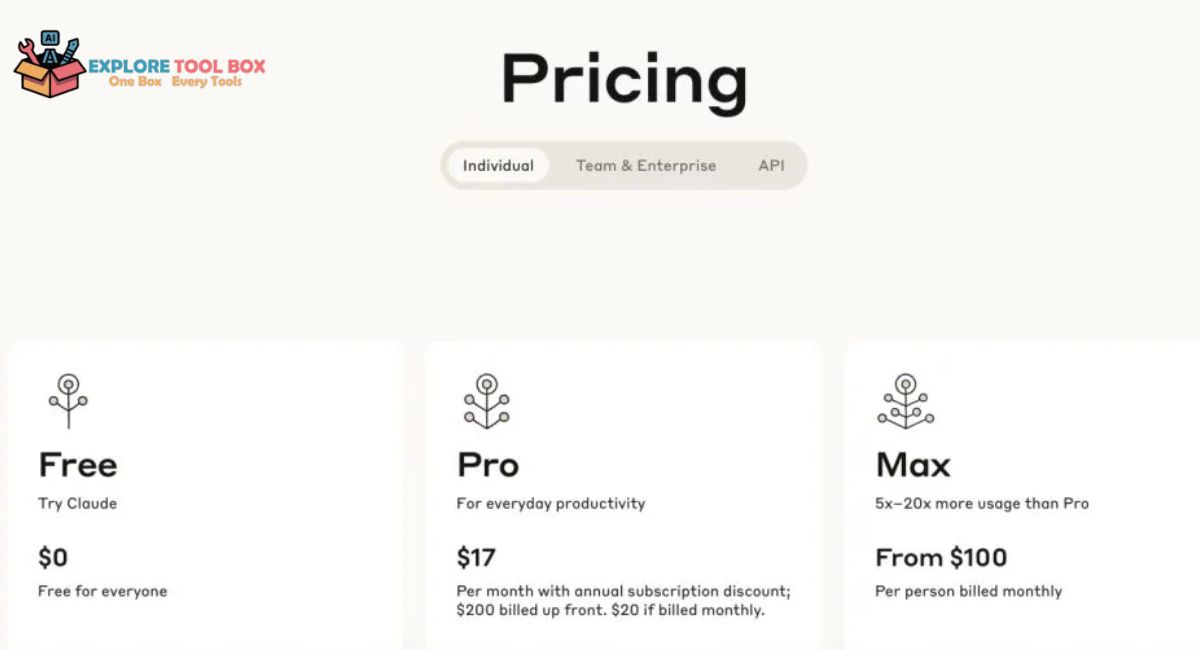Screen dimensions: 1200x650
Task: Click the From $100 price label
Action: tap(940, 557)
